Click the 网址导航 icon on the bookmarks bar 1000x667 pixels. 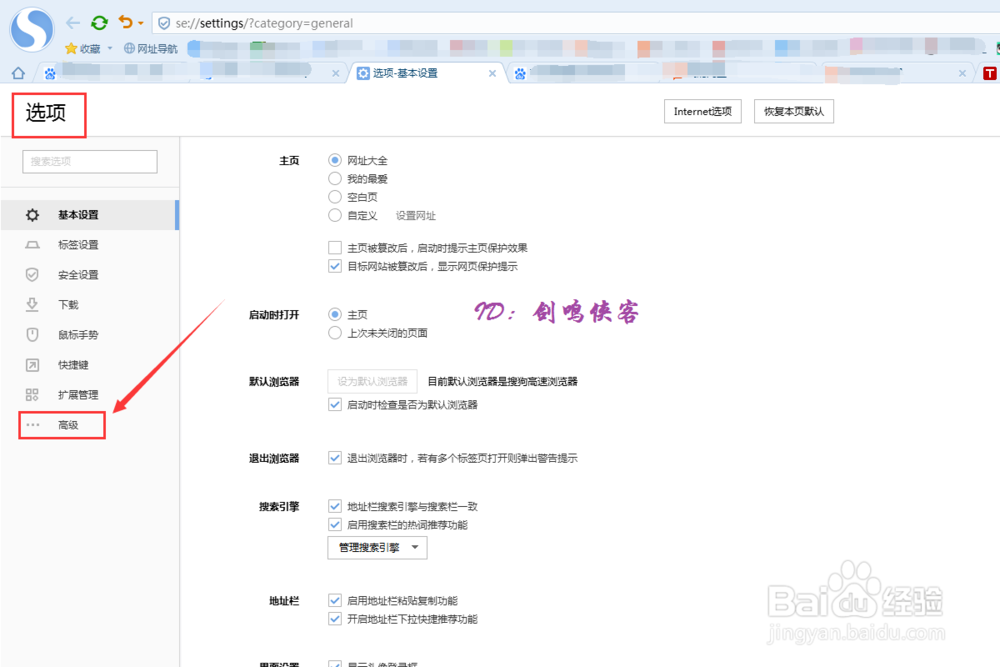pyautogui.click(x=129, y=47)
